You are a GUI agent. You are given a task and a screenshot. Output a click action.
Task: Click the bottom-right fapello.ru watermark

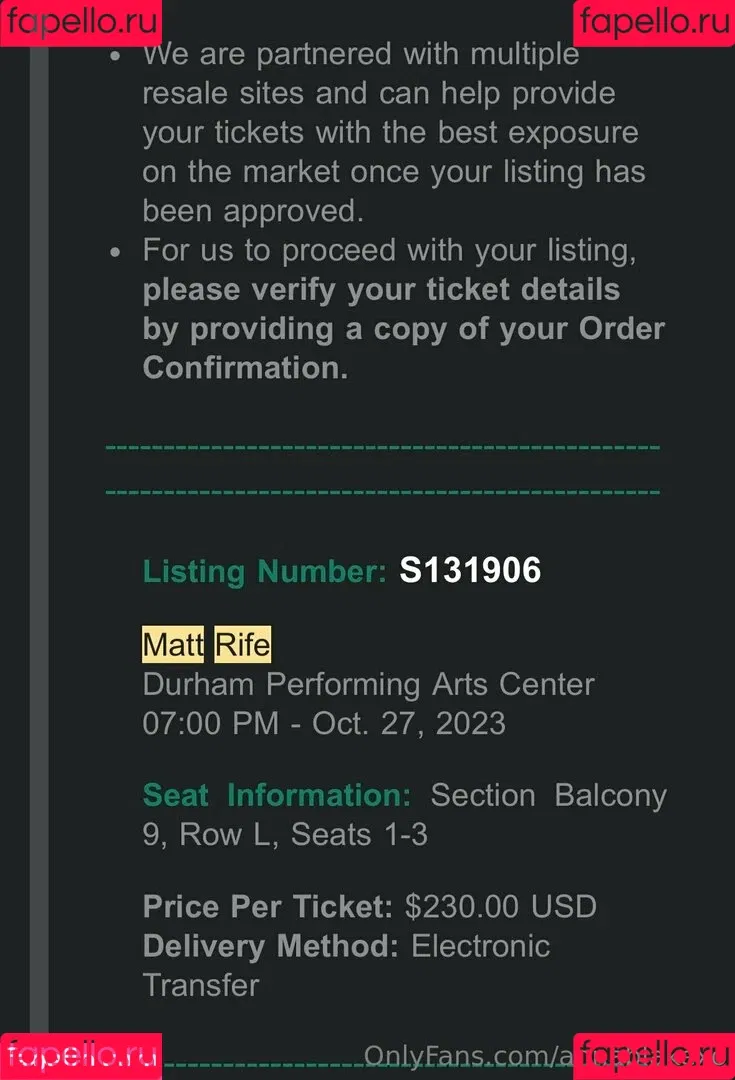[654, 1056]
